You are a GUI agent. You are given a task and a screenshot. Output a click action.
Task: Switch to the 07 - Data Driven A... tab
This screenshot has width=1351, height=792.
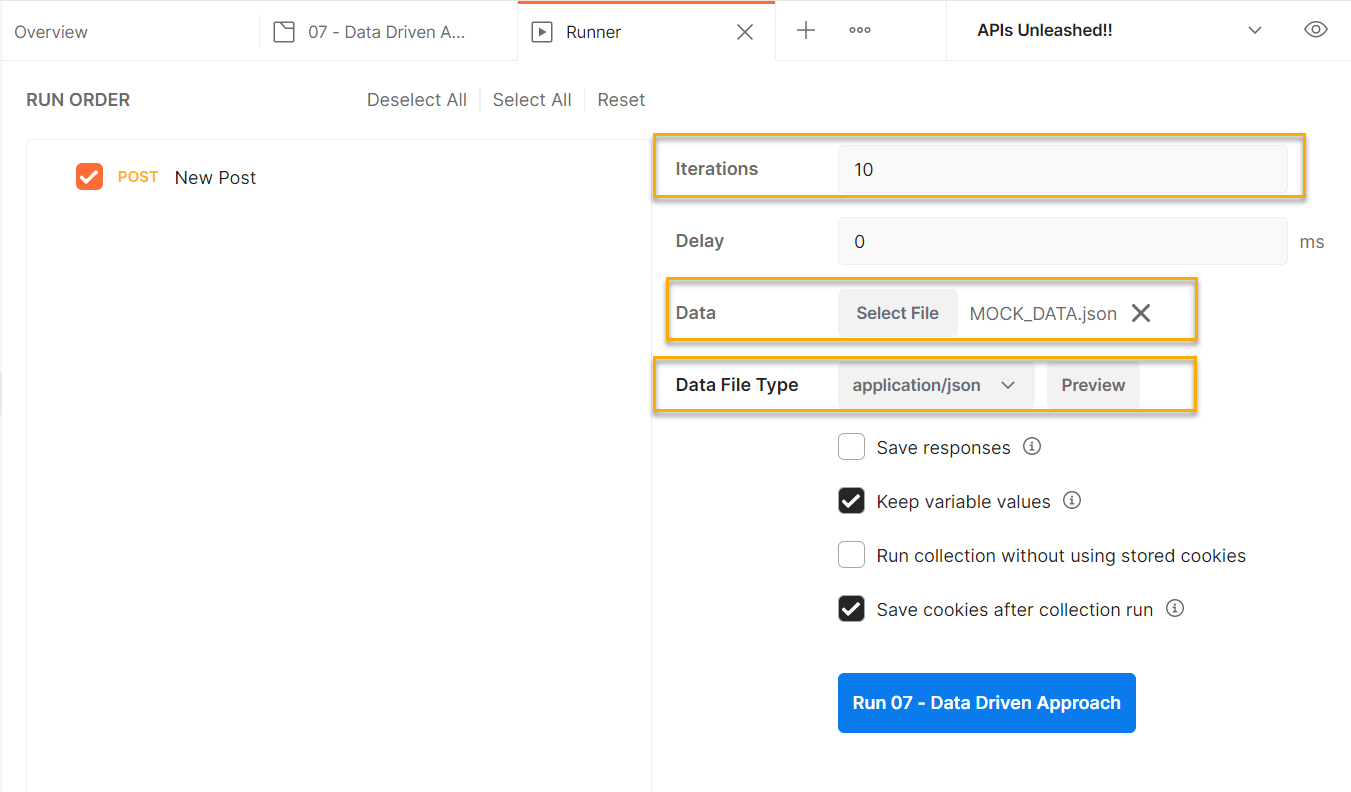pos(388,32)
